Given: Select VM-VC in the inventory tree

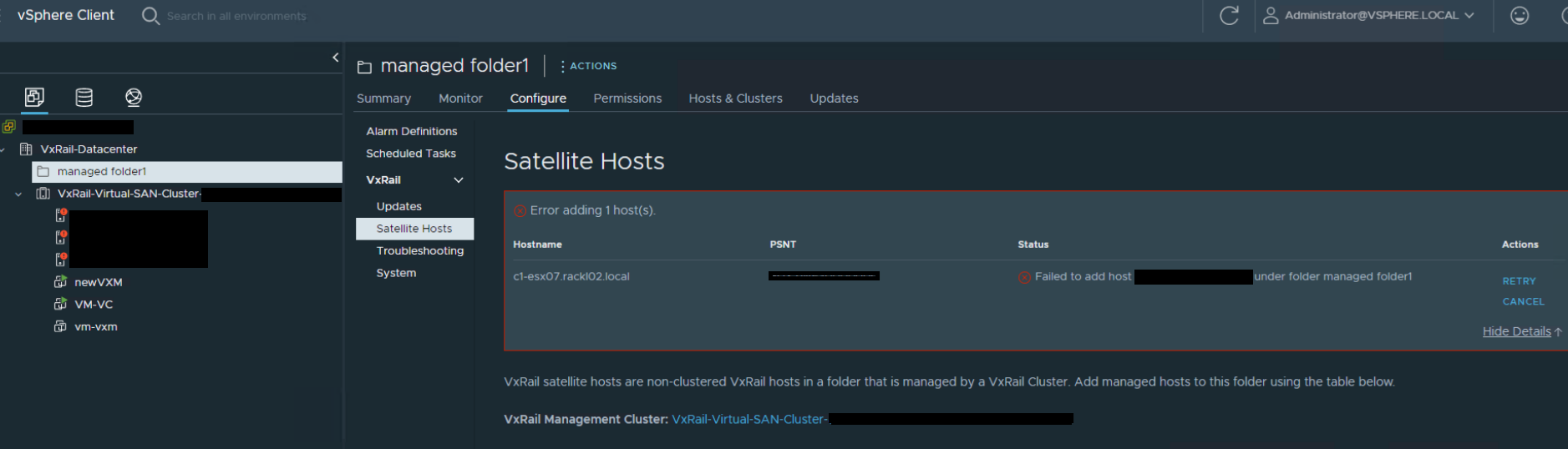Looking at the screenshot, I should 94,304.
